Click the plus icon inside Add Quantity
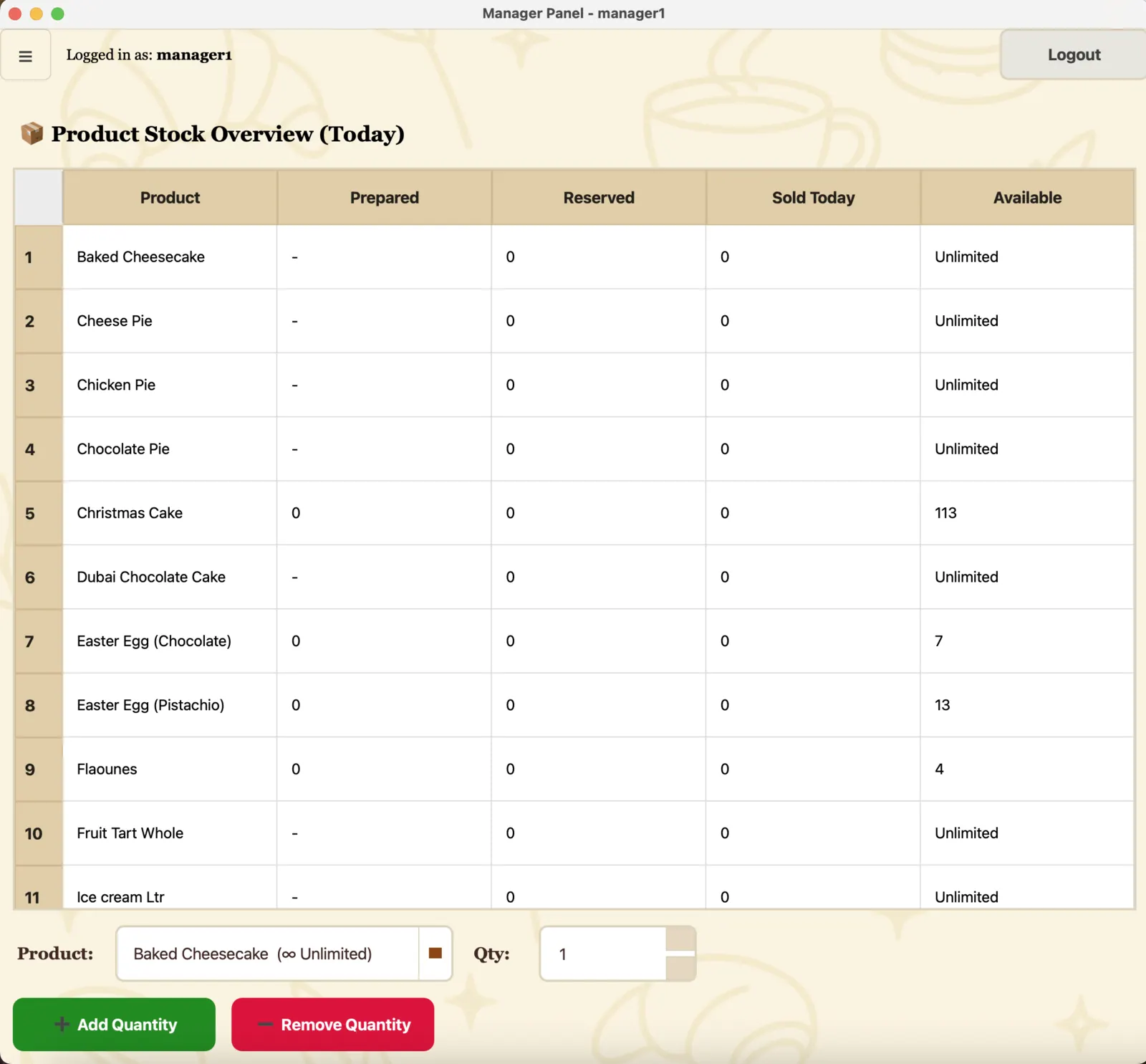Screen dimensions: 1146x1064 click(63, 1024)
